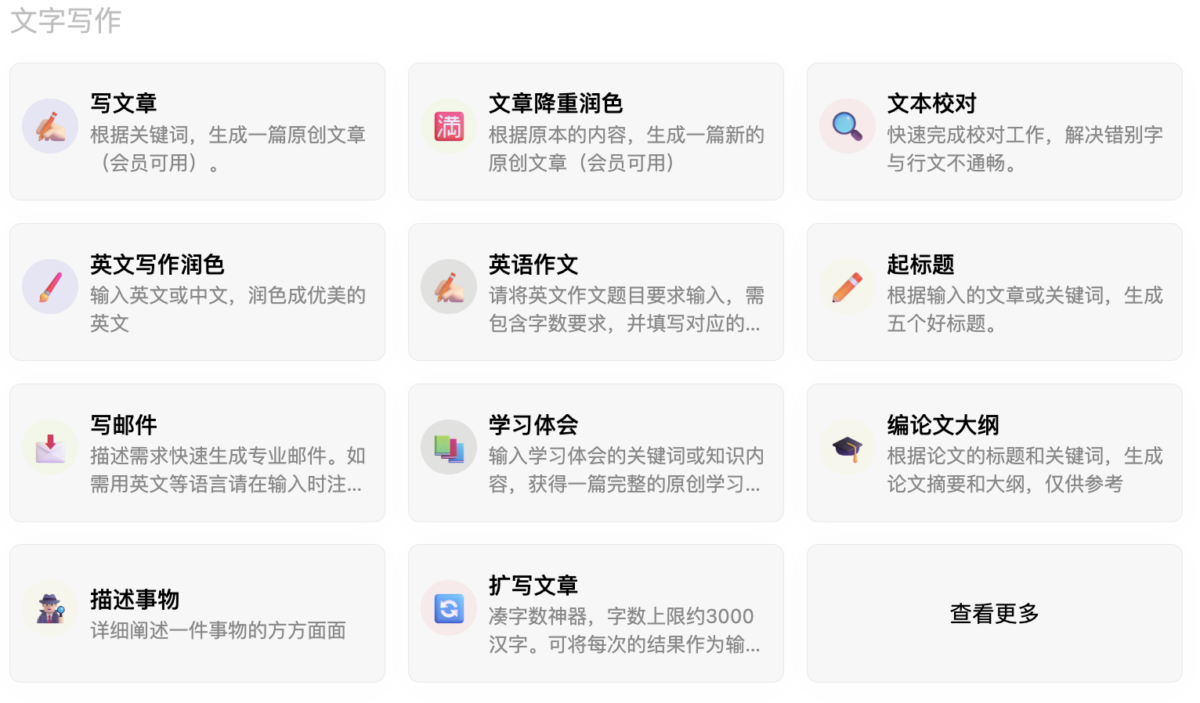Select the 写文章 pencil icon
Viewport: 1200px width, 703px height.
[50, 126]
